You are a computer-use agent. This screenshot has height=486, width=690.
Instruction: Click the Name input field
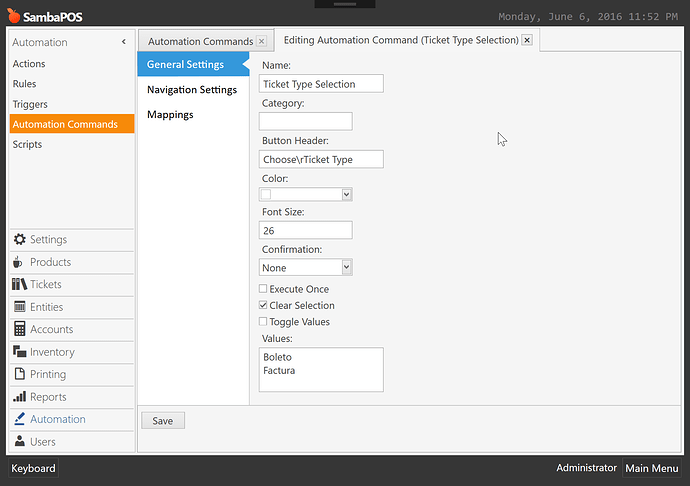[x=321, y=84]
